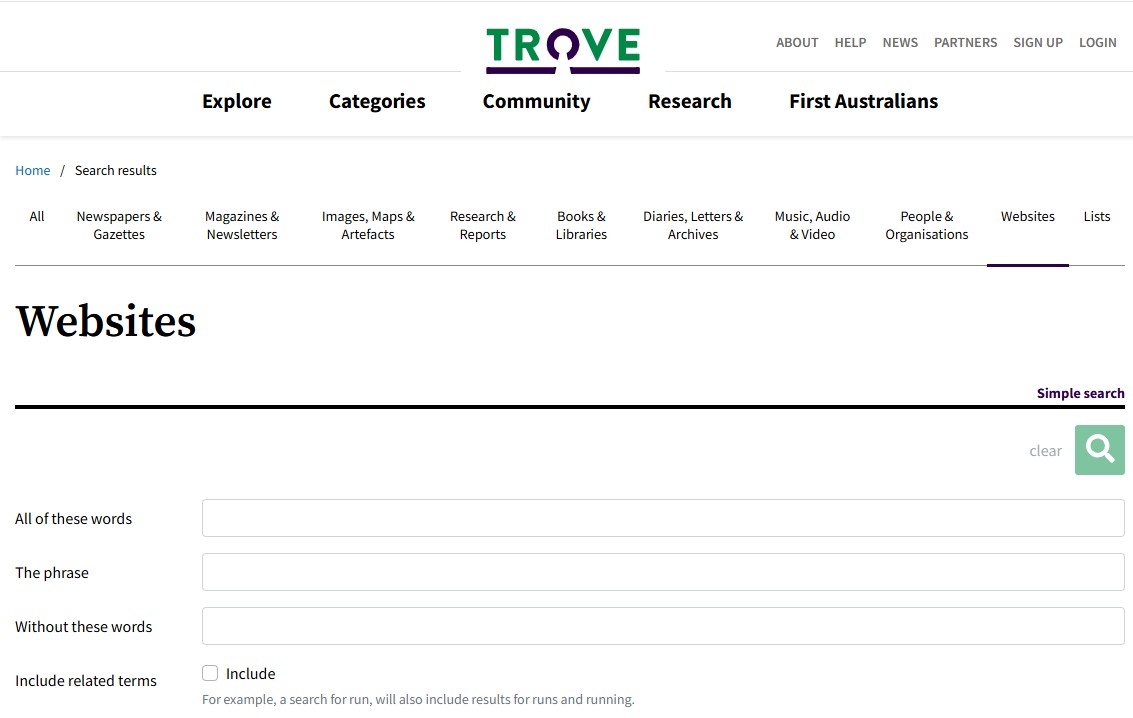Open the SIGN UP page

(x=1037, y=42)
